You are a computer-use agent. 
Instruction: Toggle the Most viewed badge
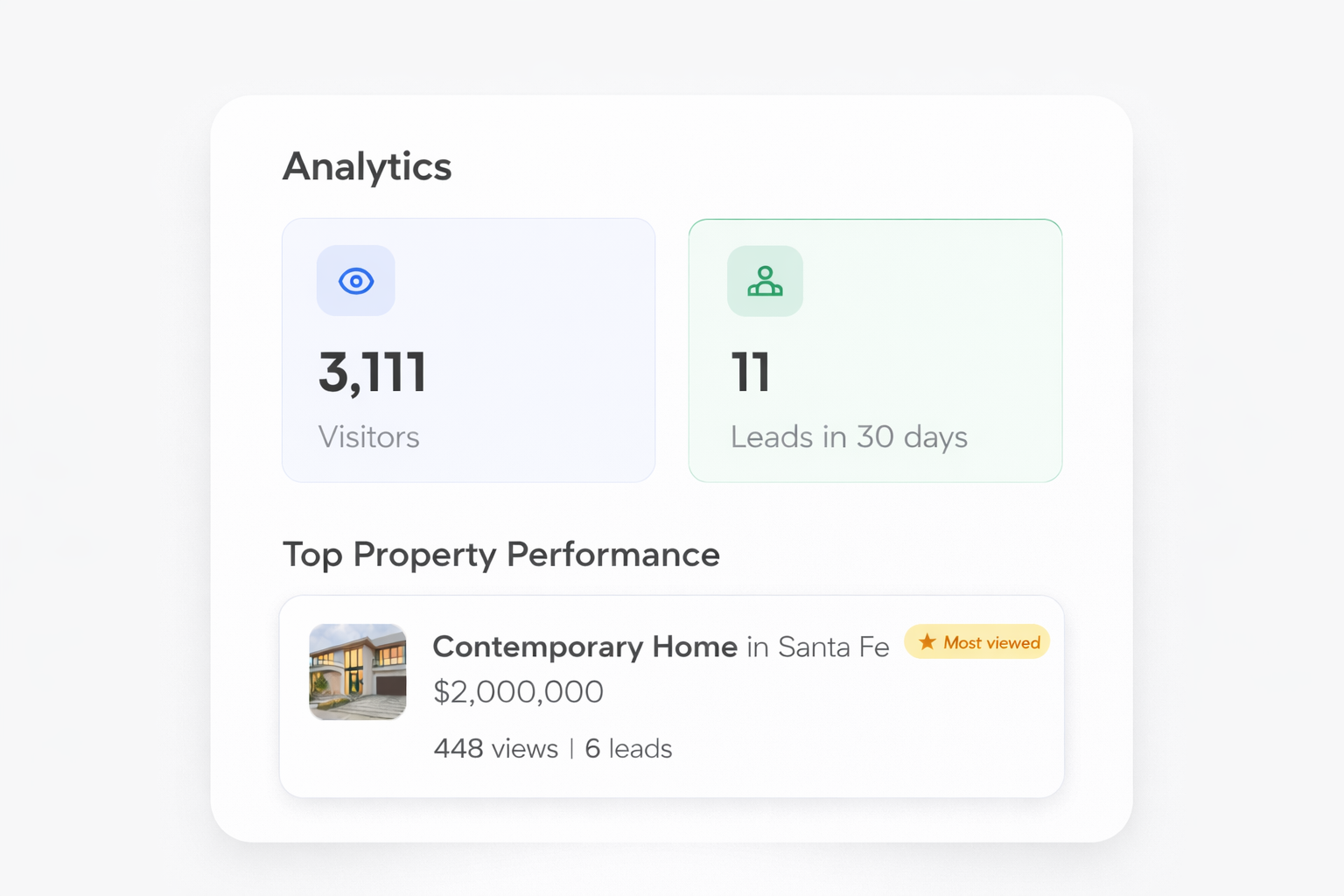point(976,641)
